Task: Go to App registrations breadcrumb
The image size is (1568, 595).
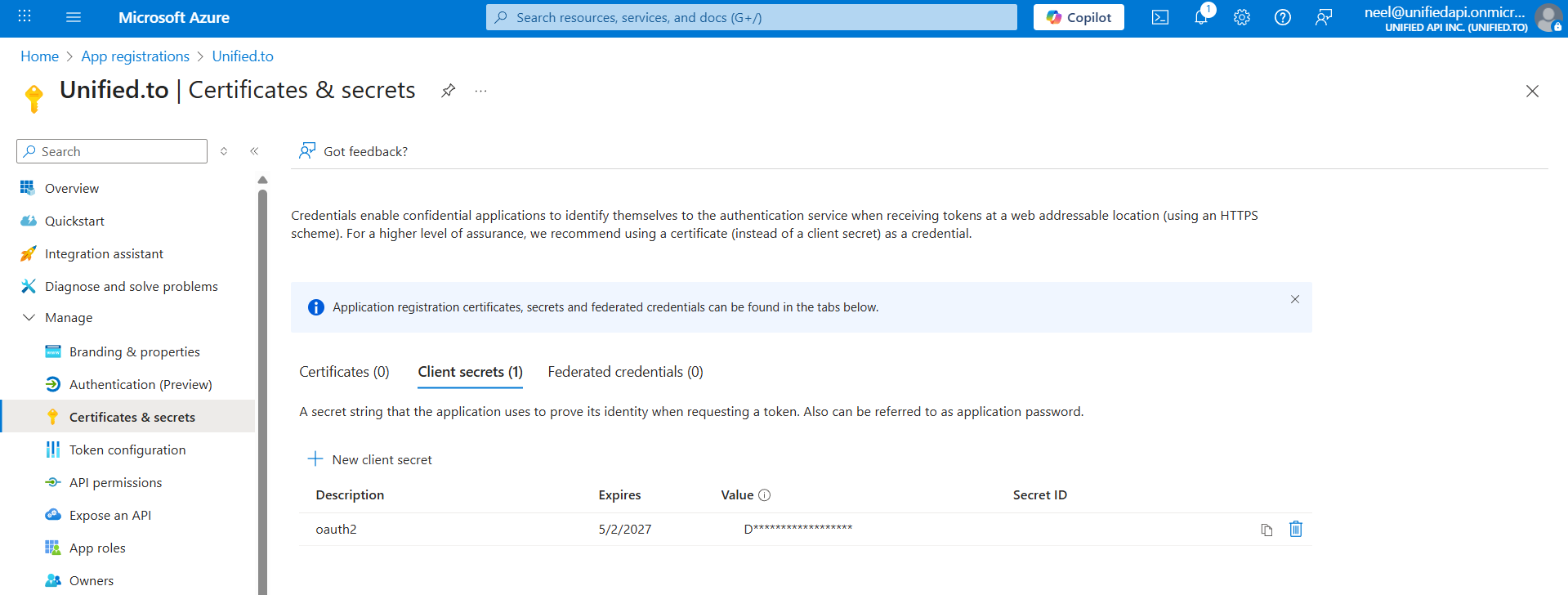Action: 135,56
